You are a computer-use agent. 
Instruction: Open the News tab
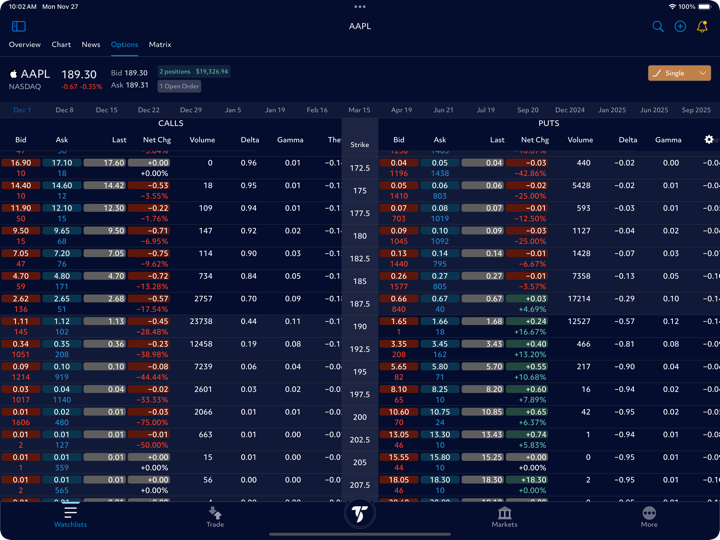point(91,45)
